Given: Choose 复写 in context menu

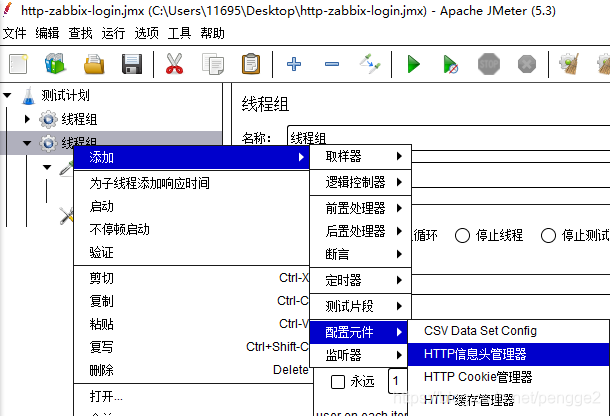Looking at the screenshot, I should coord(191,347).
